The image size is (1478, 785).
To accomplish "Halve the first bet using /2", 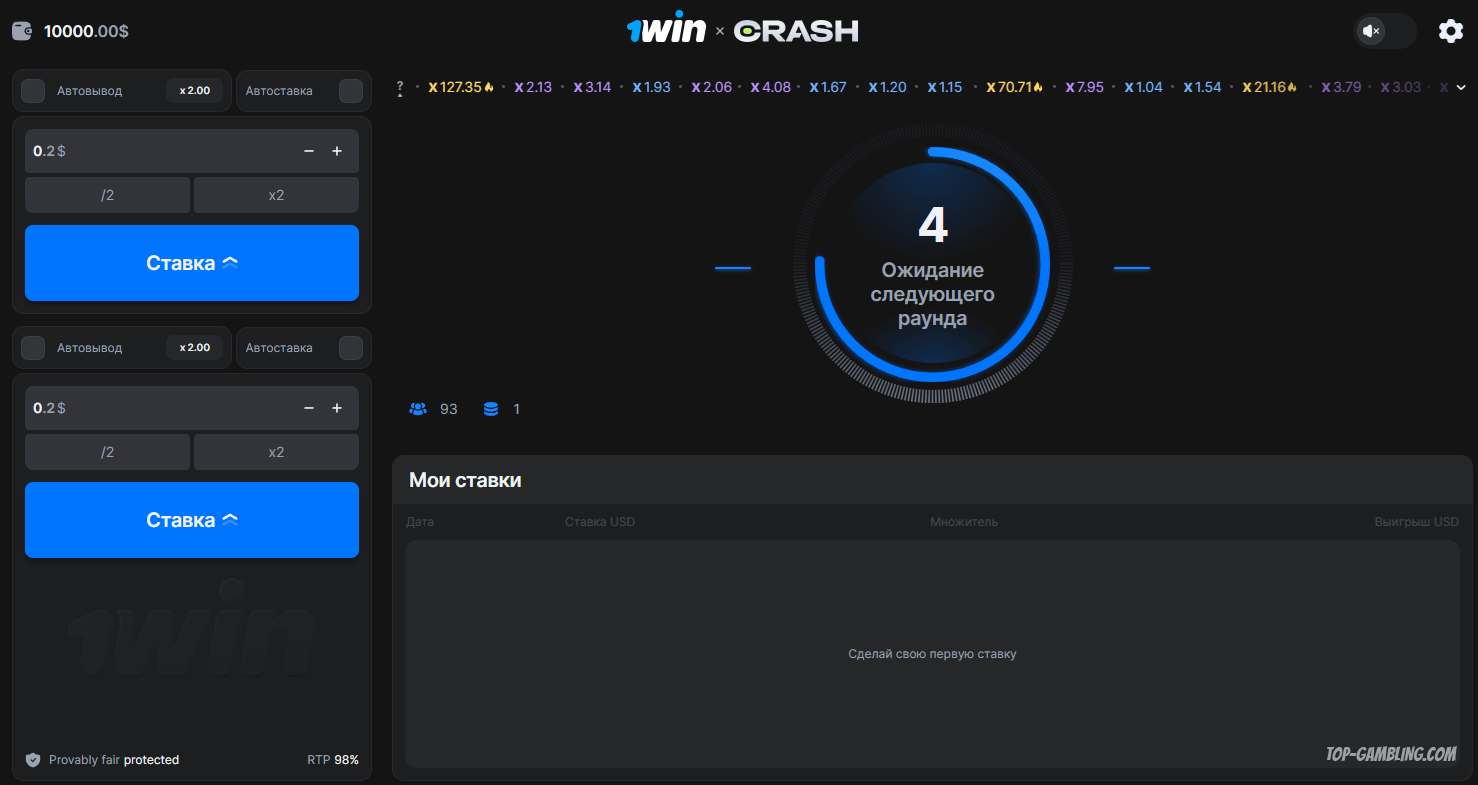I will [107, 195].
